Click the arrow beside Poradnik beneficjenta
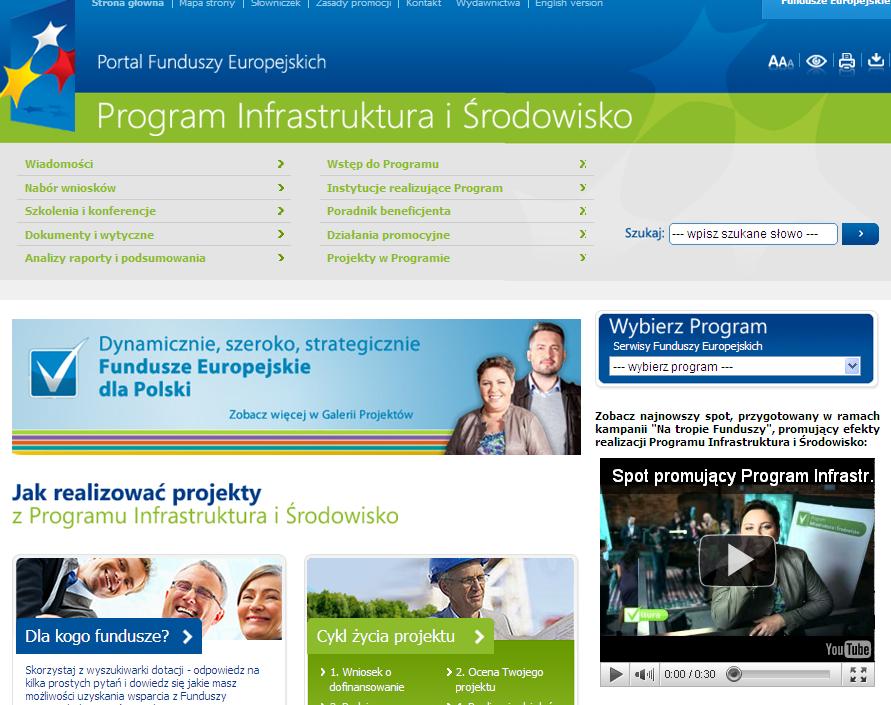 582,211
